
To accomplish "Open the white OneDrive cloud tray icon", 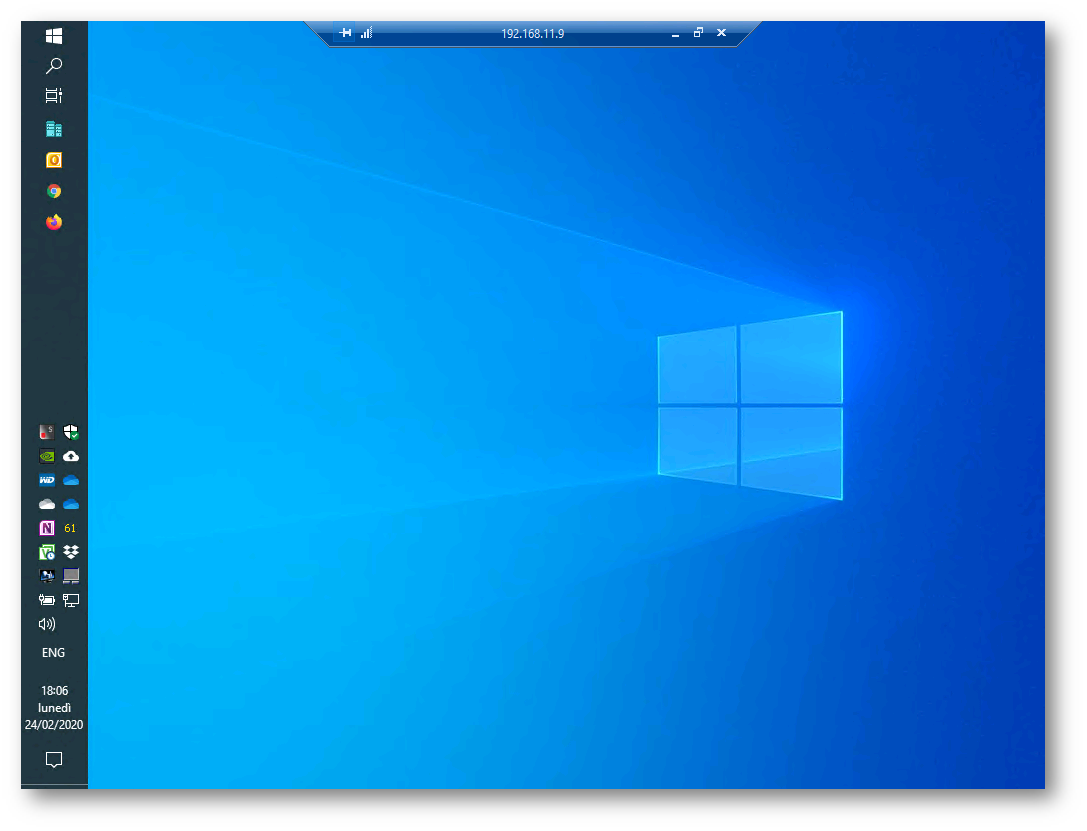I will tap(46, 504).
